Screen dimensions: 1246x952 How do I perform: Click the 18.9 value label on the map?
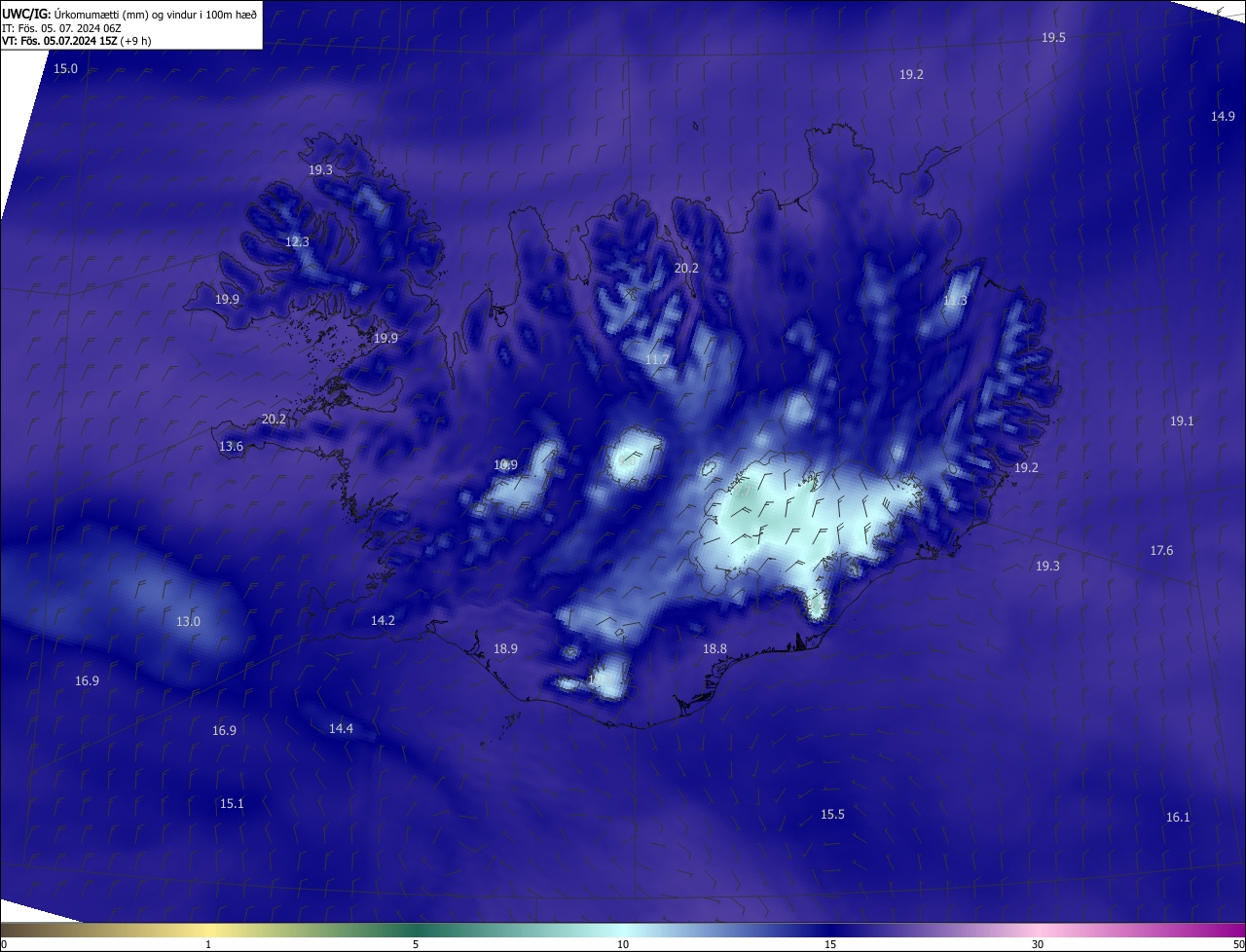click(x=505, y=649)
